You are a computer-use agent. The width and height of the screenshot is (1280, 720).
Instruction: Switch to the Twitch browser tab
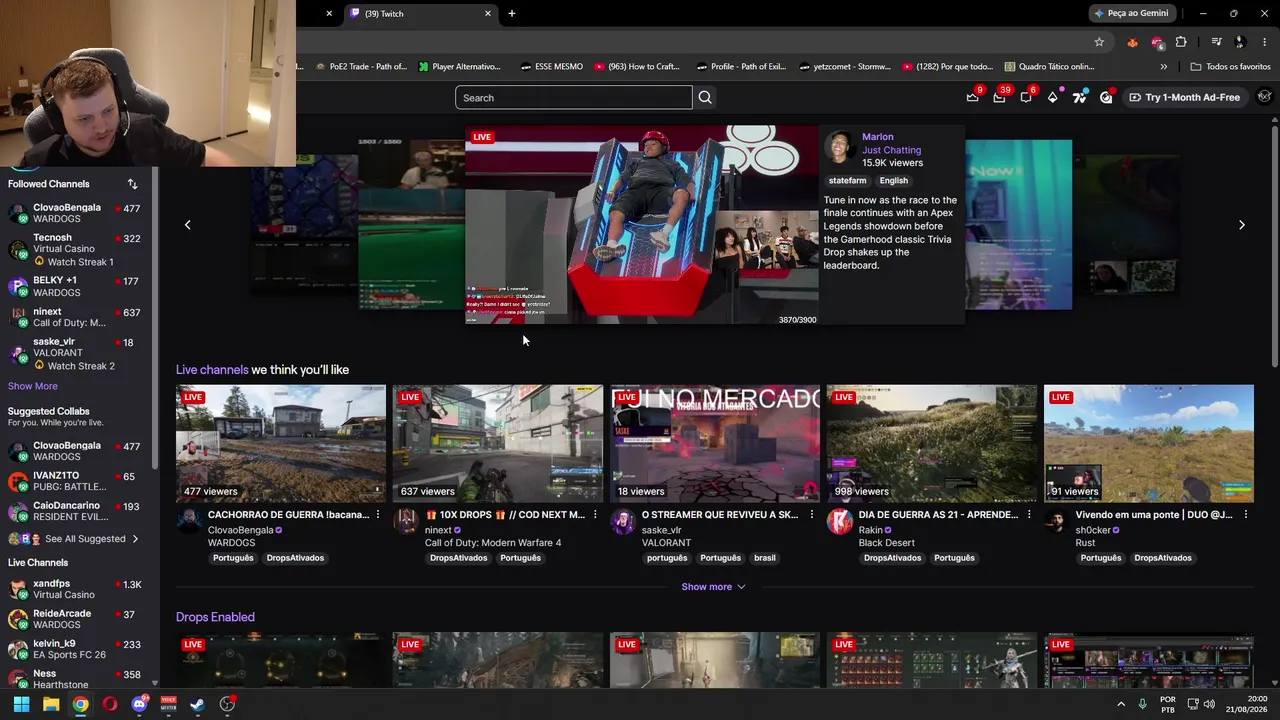pyautogui.click(x=420, y=14)
